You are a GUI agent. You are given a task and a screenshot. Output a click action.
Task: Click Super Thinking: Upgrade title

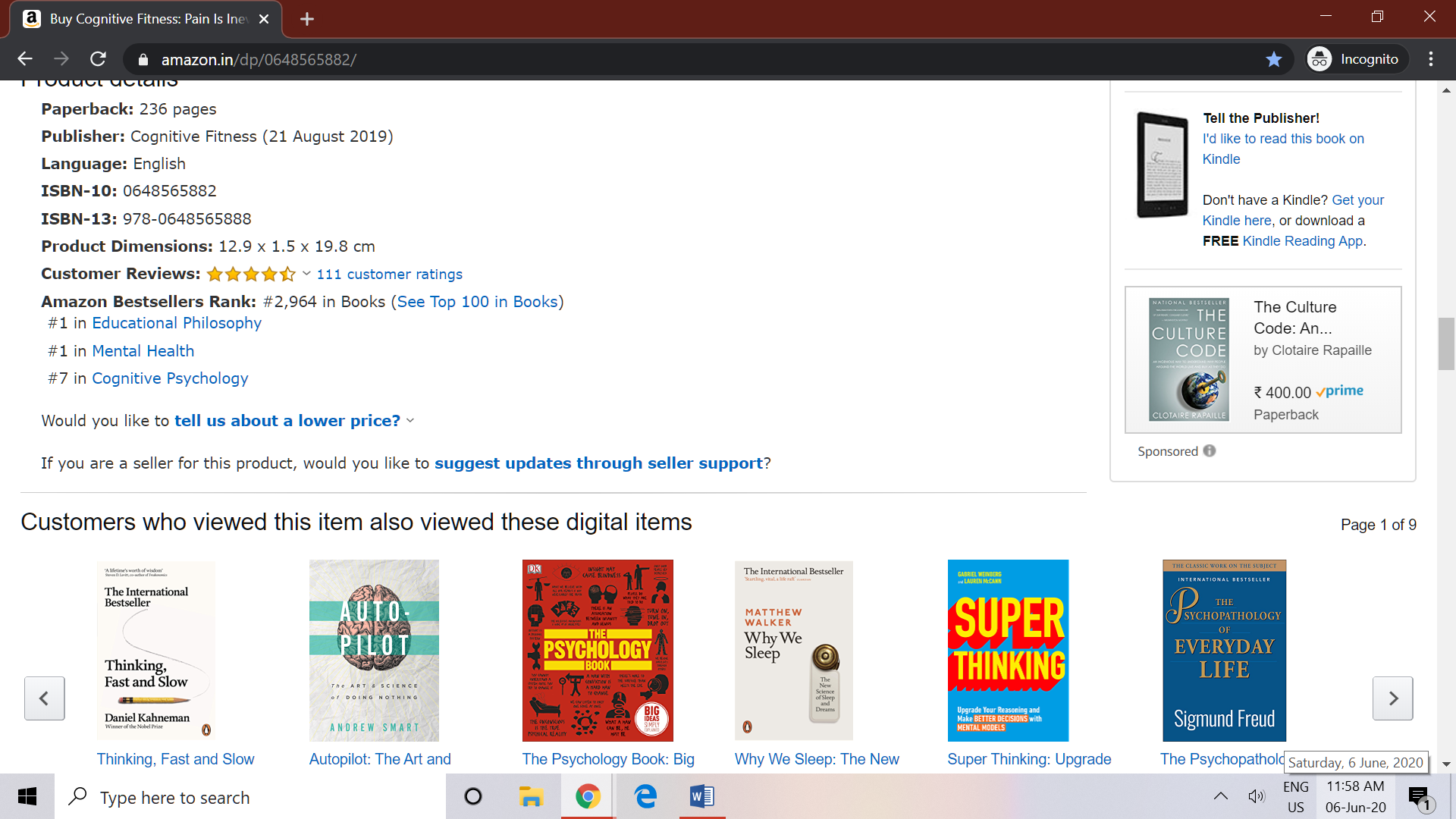click(x=1029, y=759)
